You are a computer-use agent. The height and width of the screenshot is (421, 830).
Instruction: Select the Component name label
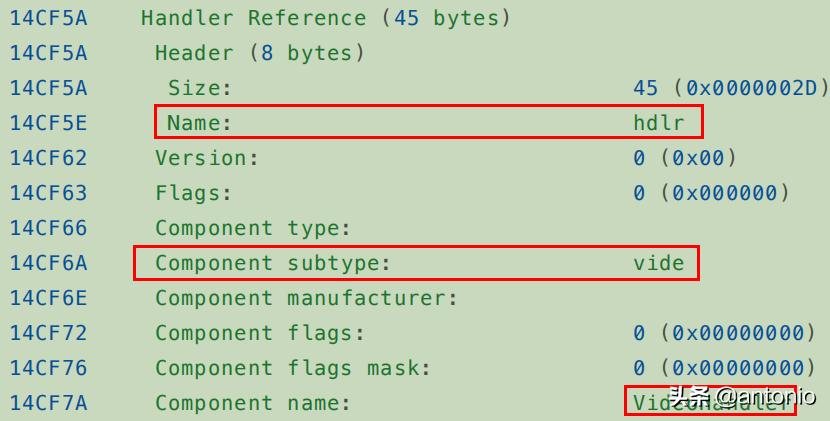253,403
